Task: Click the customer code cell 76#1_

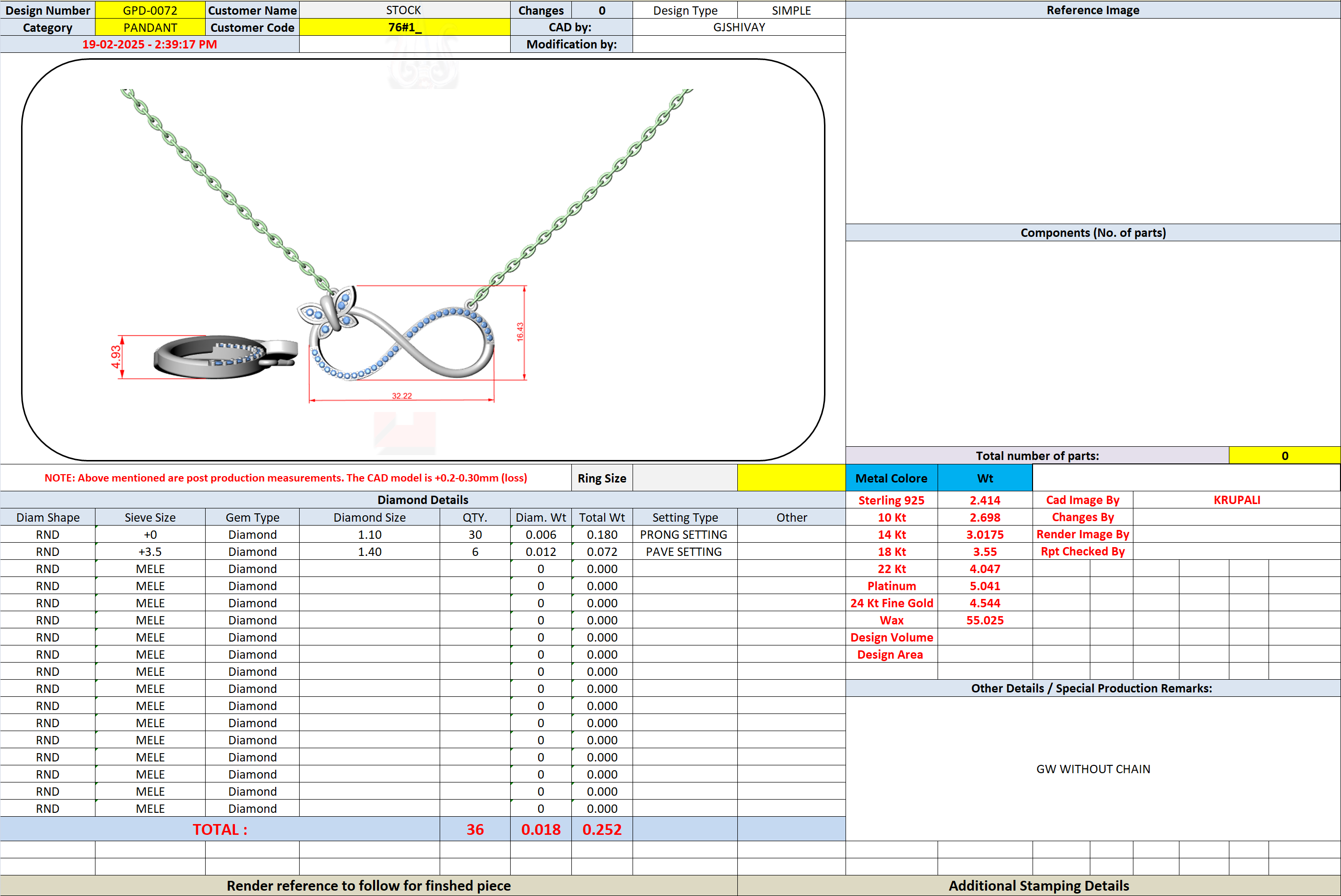Action: [404, 27]
